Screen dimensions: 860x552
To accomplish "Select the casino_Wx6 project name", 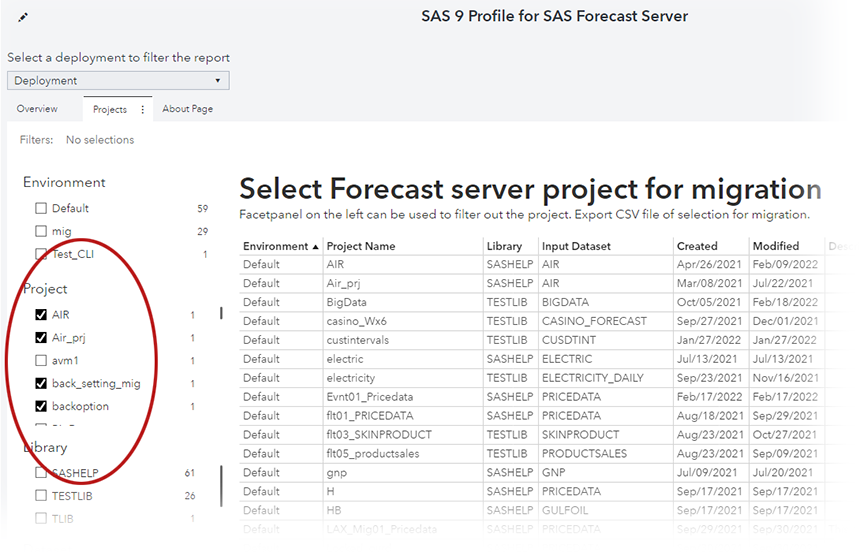I will coord(357,321).
